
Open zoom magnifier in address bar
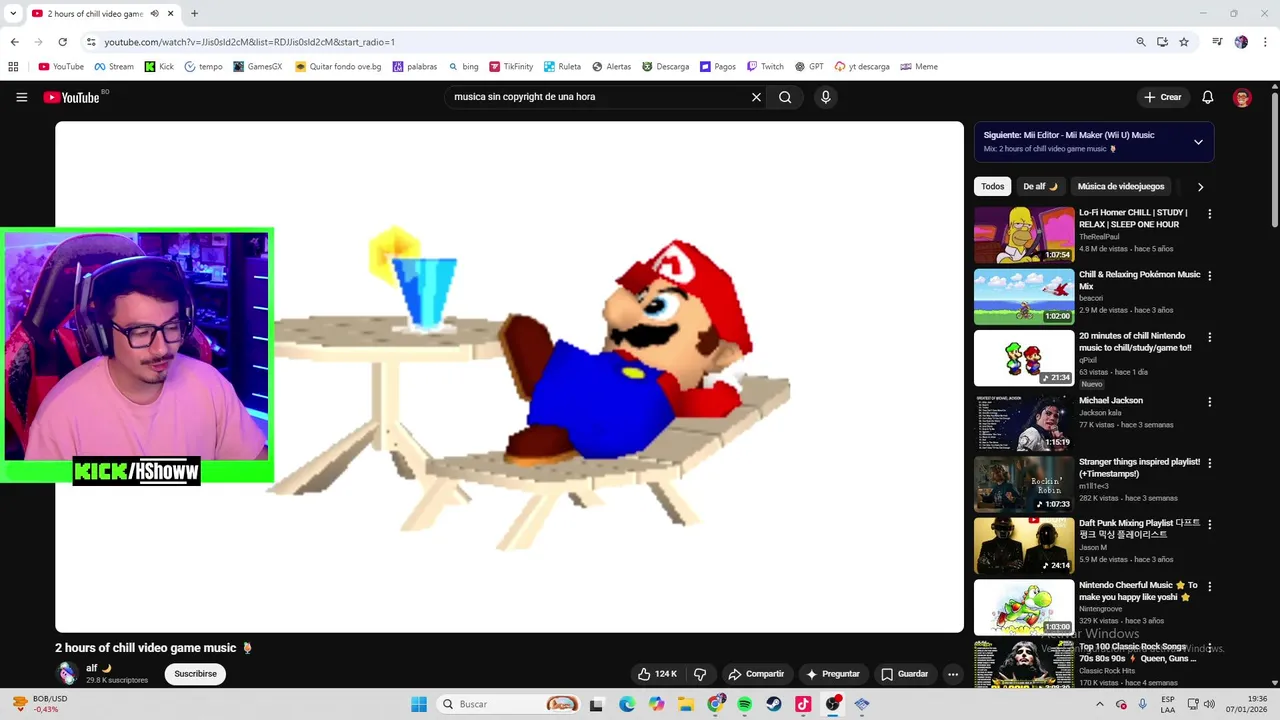[1141, 42]
